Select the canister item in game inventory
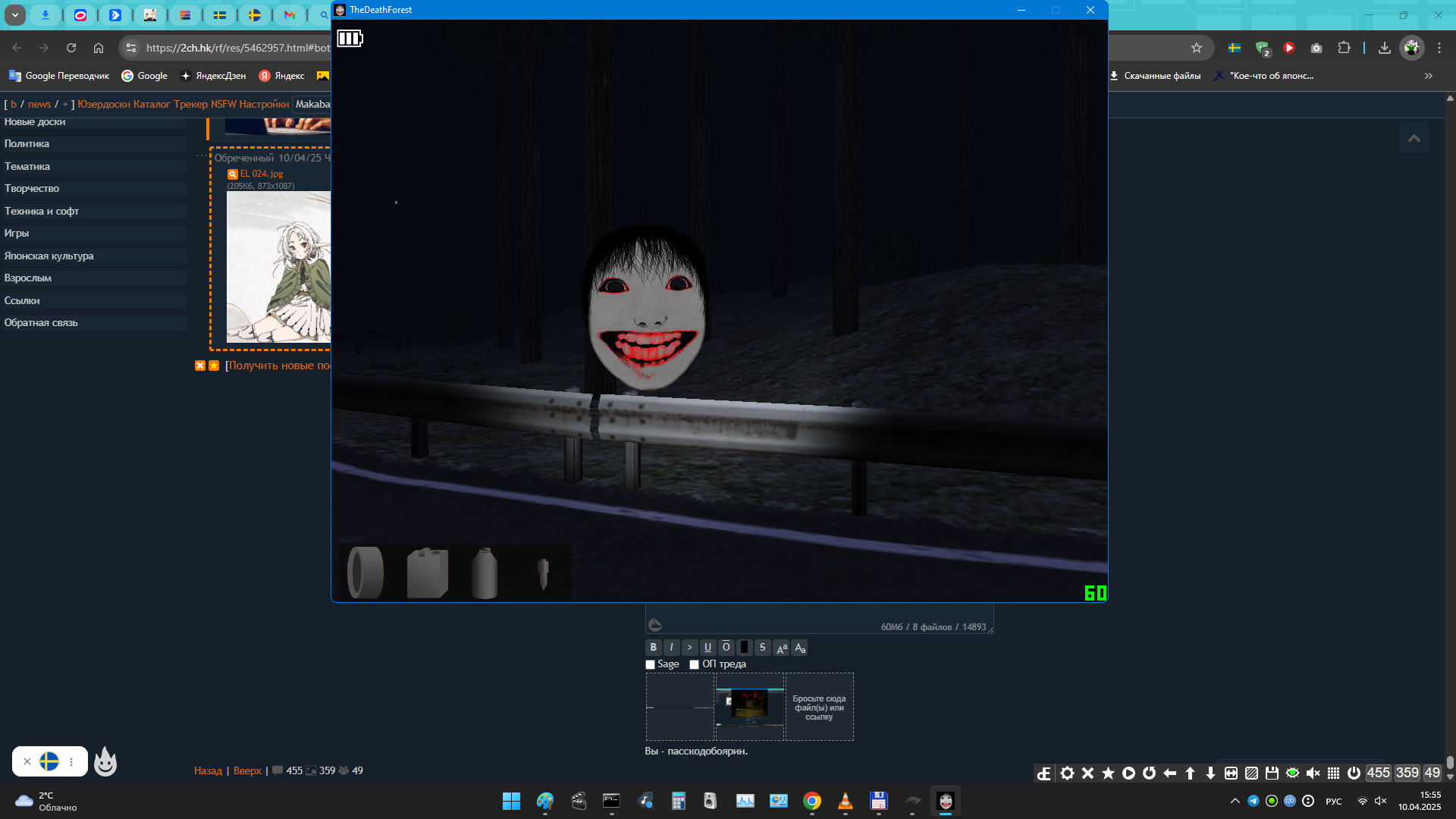The width and height of the screenshot is (1456, 819). point(427,573)
